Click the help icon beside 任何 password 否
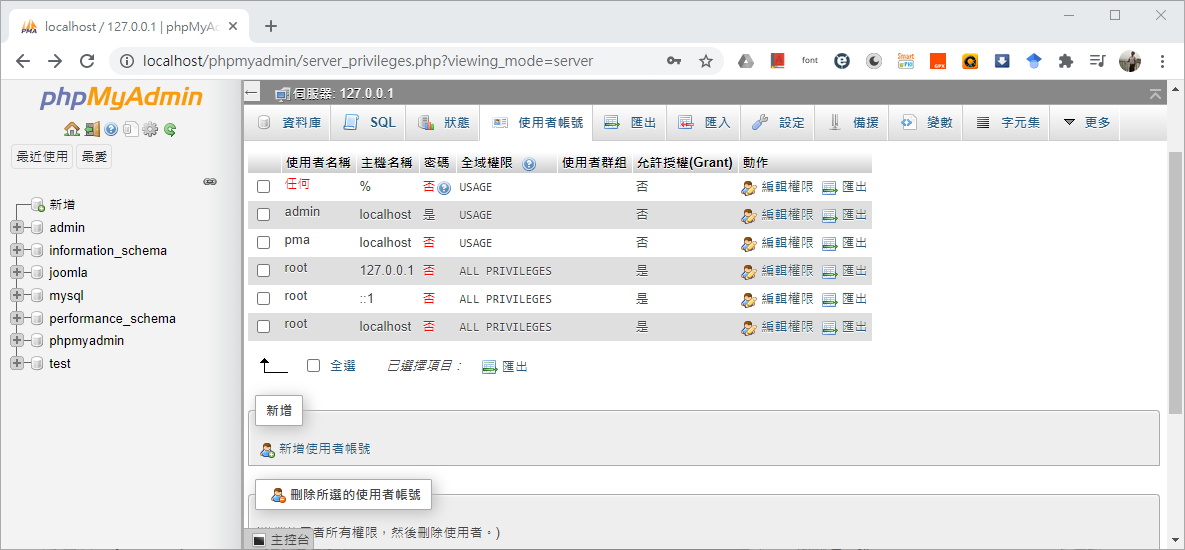This screenshot has width=1185, height=550. 444,188
